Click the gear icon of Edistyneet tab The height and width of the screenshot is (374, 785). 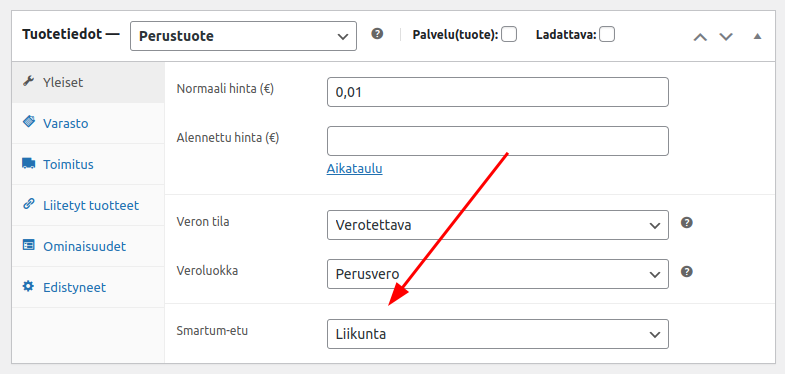(29, 286)
